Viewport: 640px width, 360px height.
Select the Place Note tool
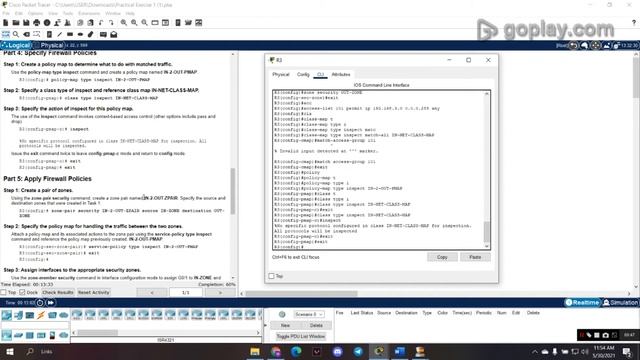pos(49,34)
